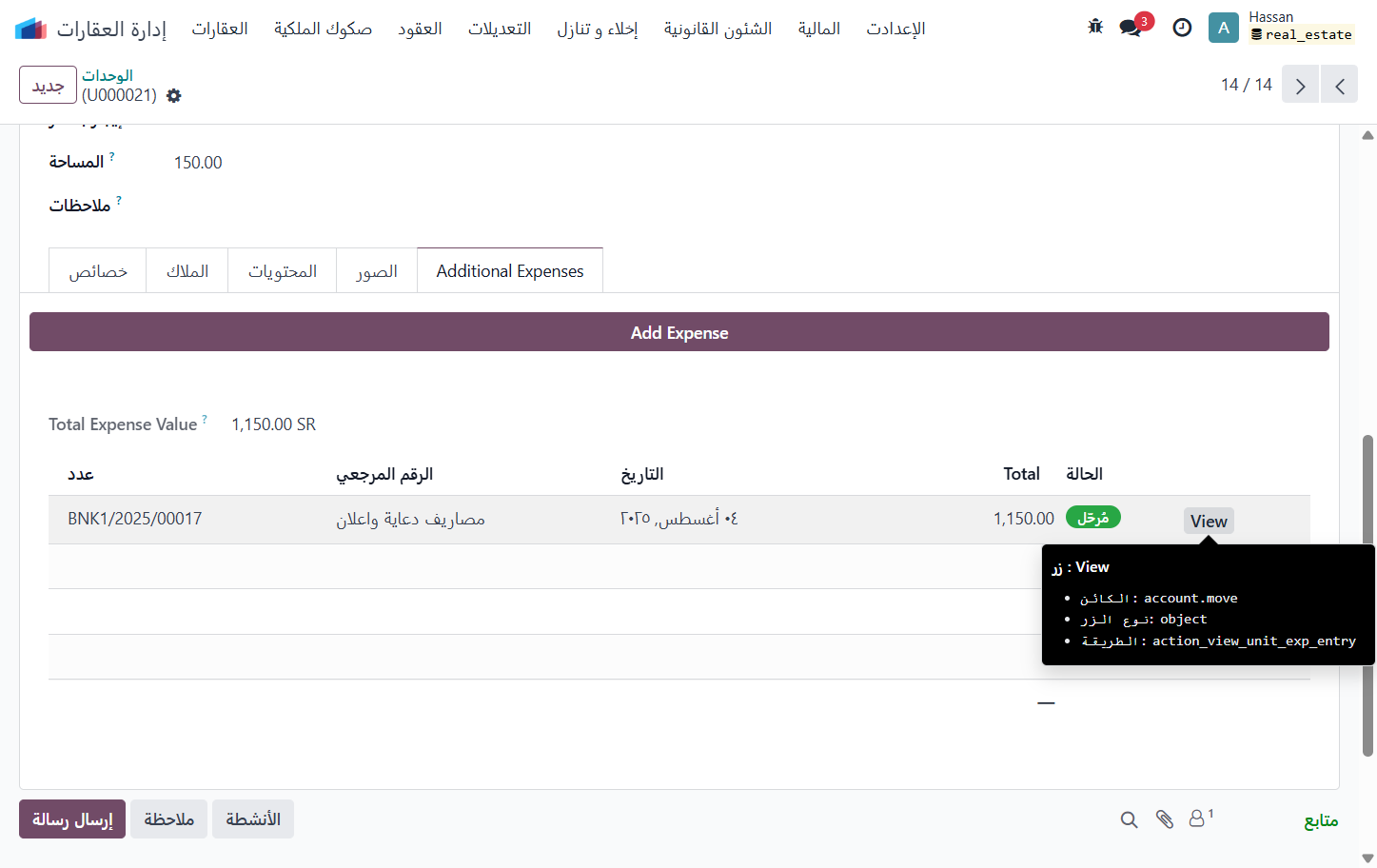The width and height of the screenshot is (1377, 868).
Task: Sort by التاريخ column header
Action: point(642,474)
